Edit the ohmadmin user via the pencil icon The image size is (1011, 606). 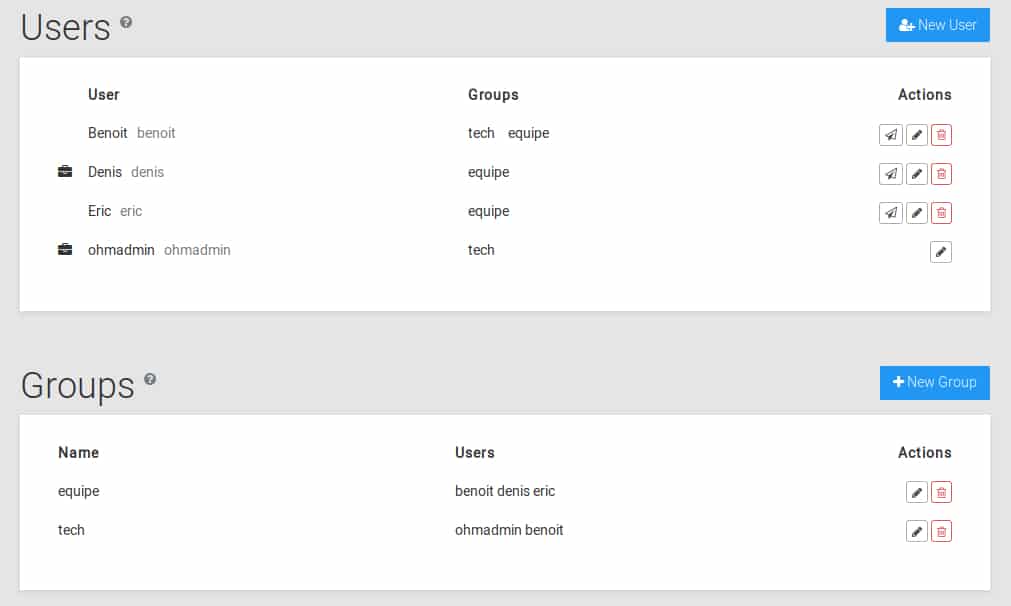[941, 252]
